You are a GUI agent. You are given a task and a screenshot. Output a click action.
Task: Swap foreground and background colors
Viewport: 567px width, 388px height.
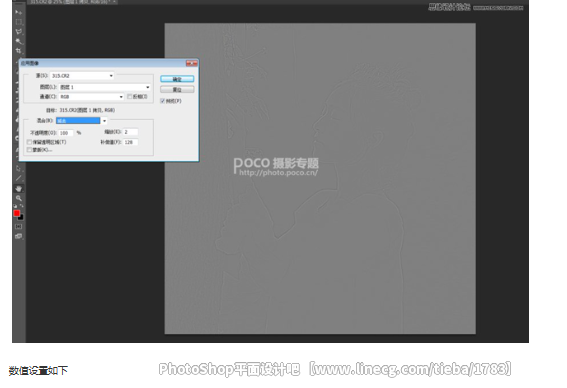[x=22, y=206]
